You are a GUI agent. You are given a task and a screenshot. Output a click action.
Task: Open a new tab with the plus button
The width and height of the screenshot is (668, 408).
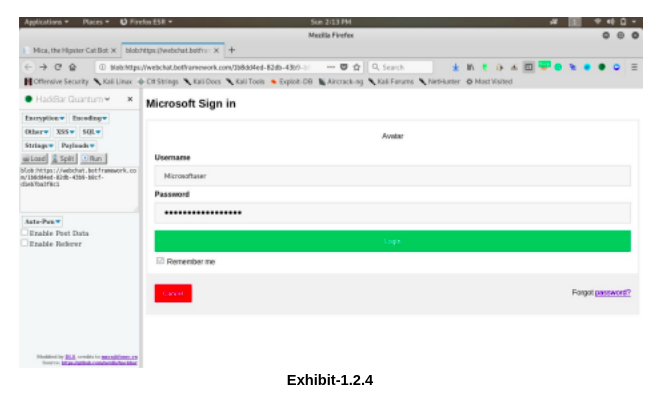[x=231, y=50]
